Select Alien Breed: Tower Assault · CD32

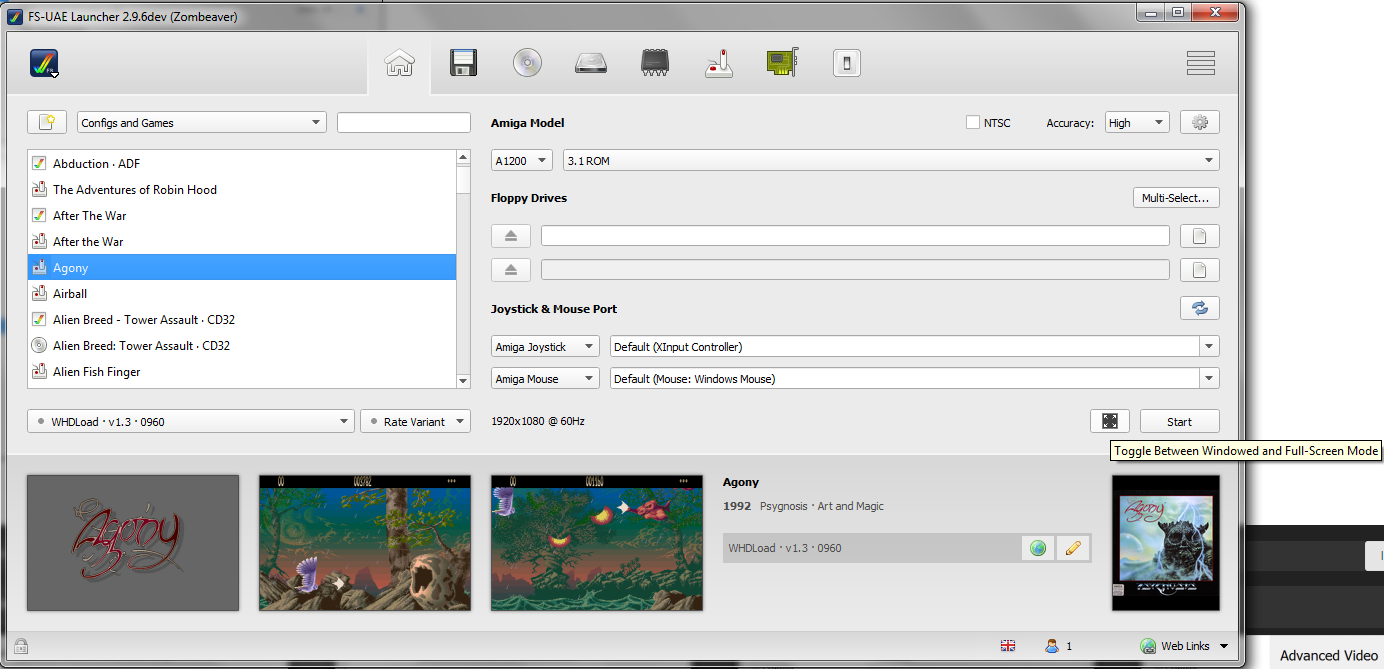tap(242, 345)
